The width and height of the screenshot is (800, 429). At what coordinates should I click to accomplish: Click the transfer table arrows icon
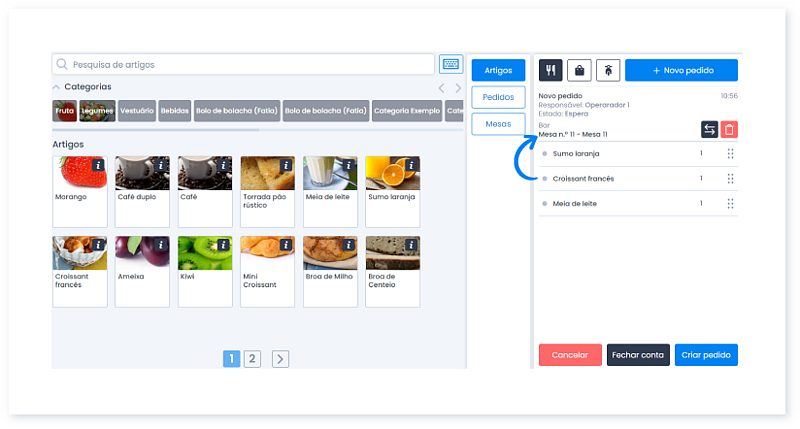click(709, 129)
